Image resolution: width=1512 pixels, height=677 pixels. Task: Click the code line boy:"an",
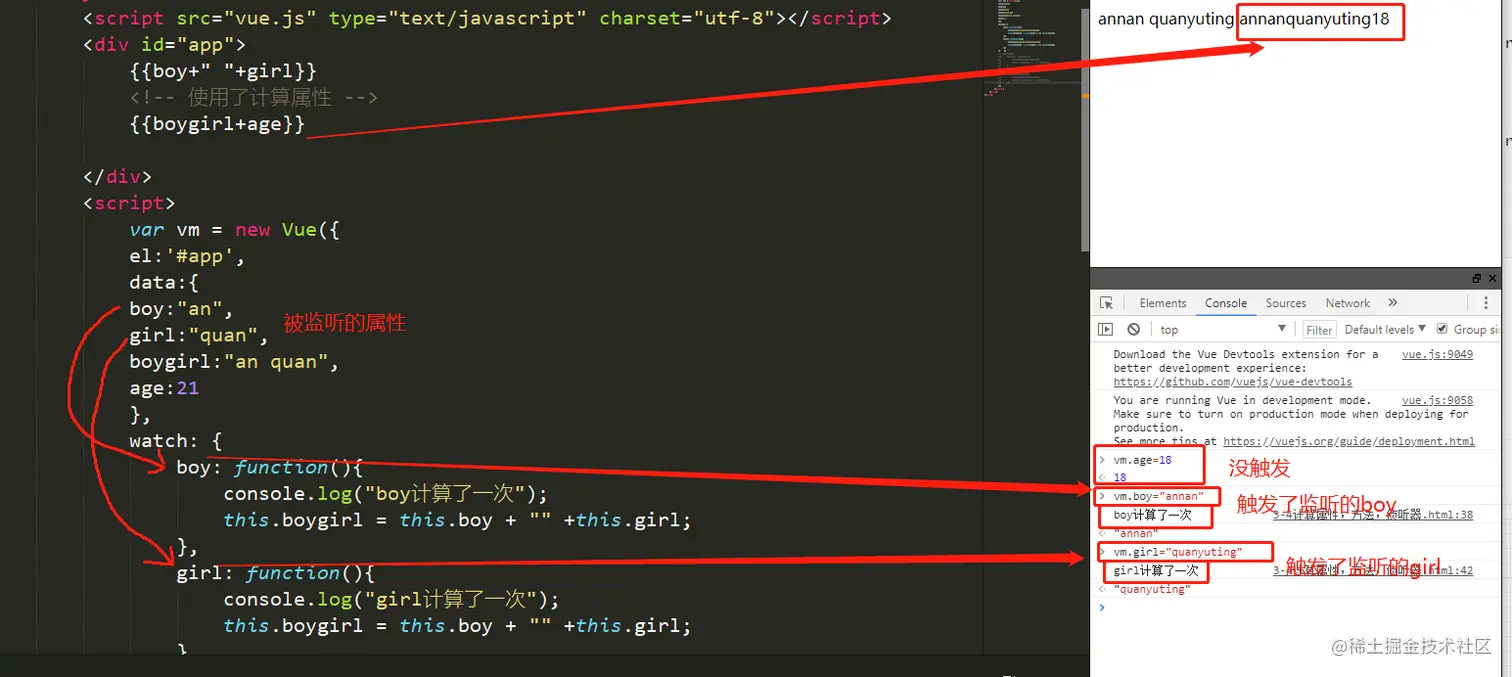click(181, 309)
